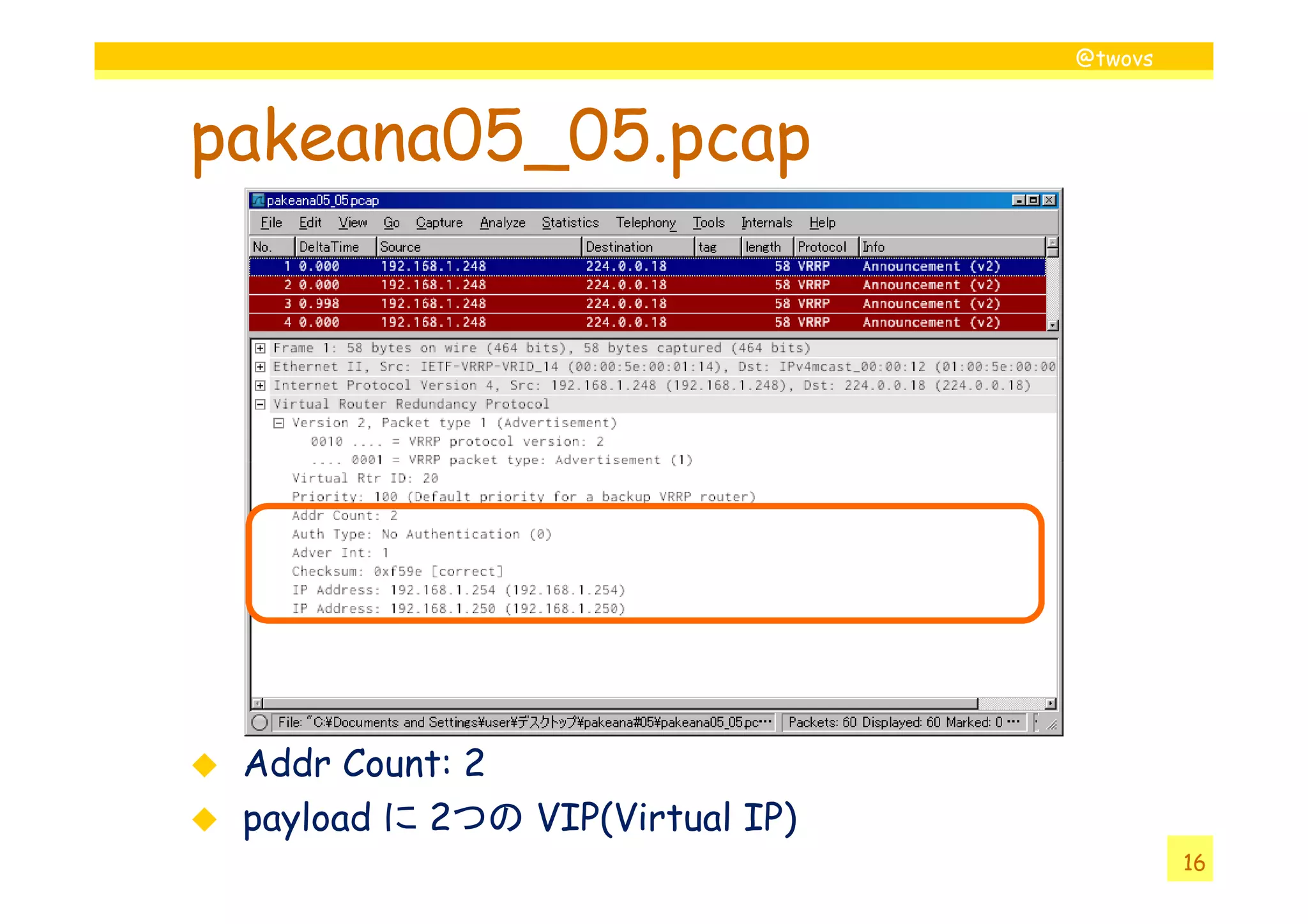Select the Auth Type: No Authentication line
Screen dimensions: 1308x924
[x=422, y=534]
